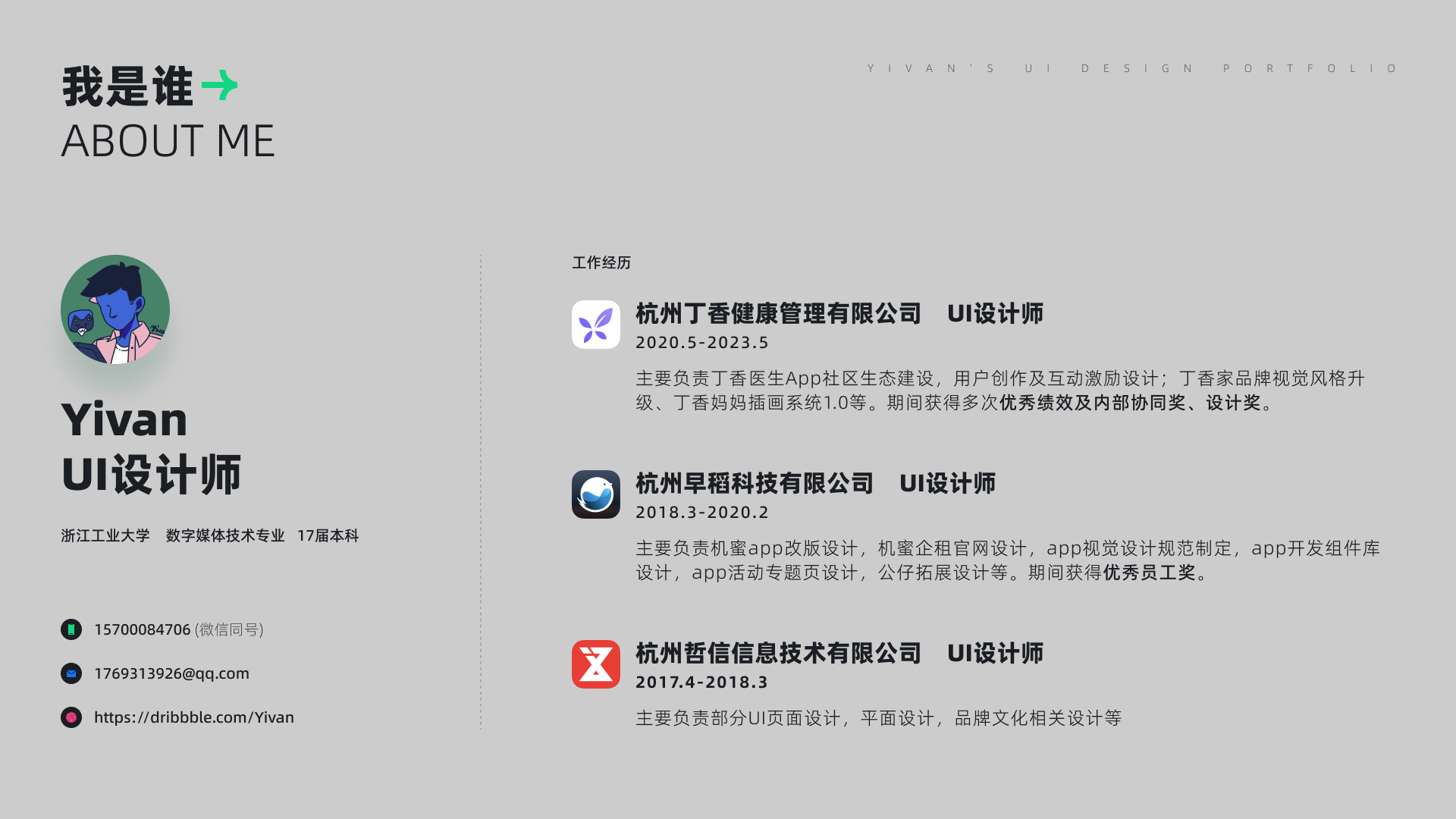Viewport: 1456px width, 819px height.
Task: Click the email 1769313926@qq.com
Action: (x=171, y=673)
